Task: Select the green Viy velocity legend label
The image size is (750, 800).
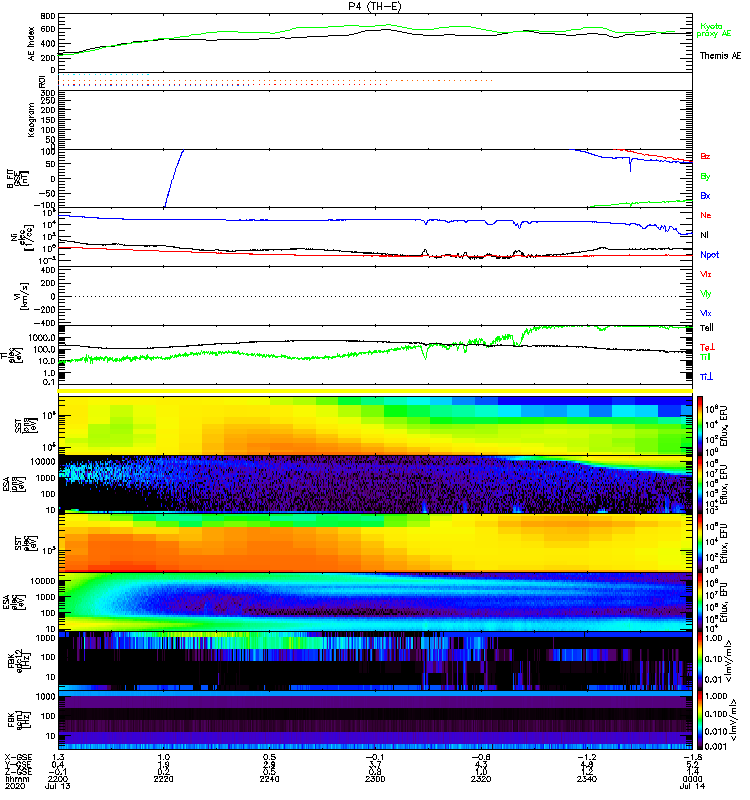Action: point(706,294)
